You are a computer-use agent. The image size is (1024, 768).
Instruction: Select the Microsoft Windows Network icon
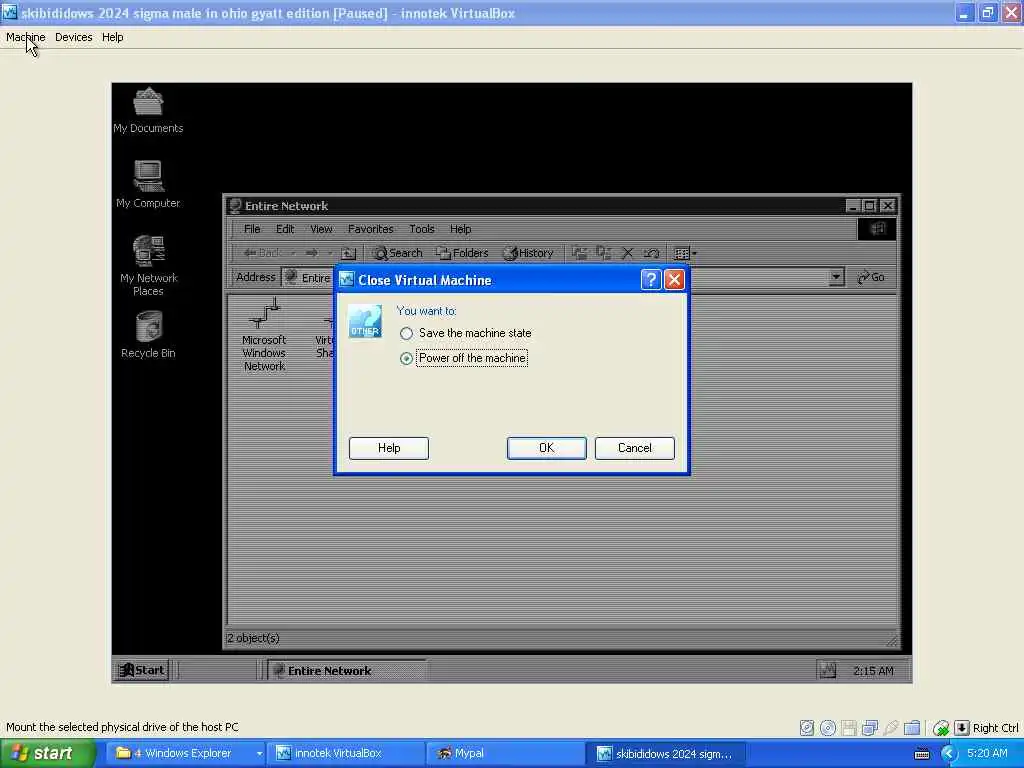[x=264, y=335]
